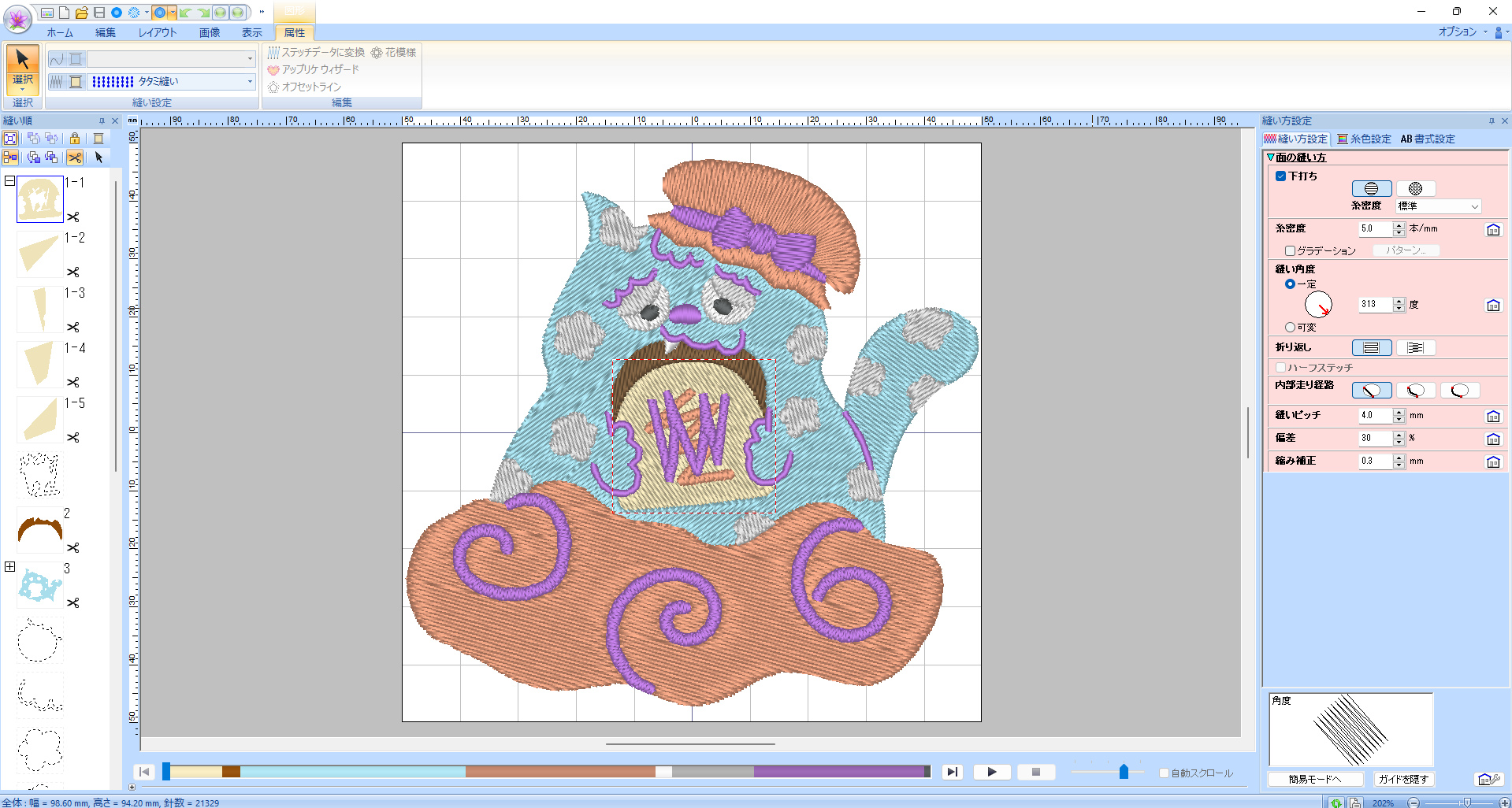The image size is (1512, 808).
Task: Click the New document icon in quick access
Action: pyautogui.click(x=65, y=13)
